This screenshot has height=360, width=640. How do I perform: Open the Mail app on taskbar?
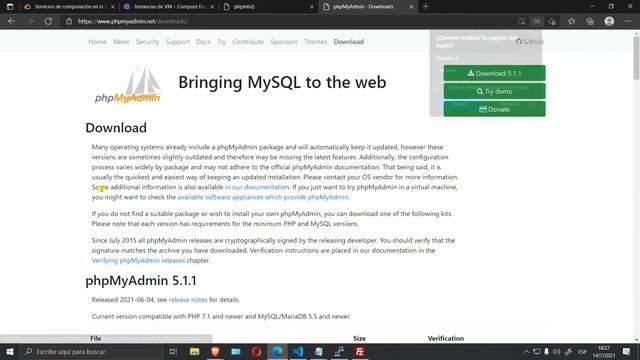click(x=236, y=351)
